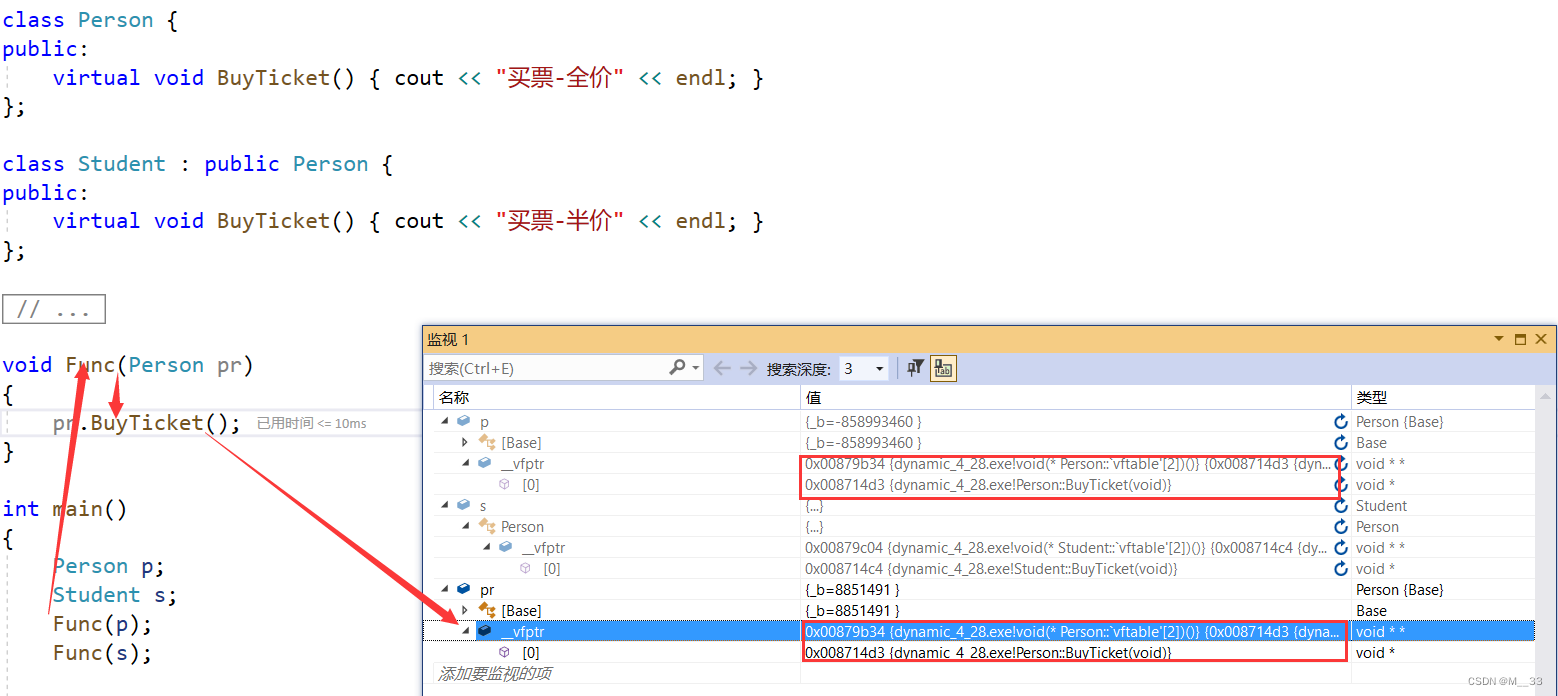Screen dimensions: 1558x696
Task: Click the 'Person {Base}' type cell for pr
Action: [1399, 590]
